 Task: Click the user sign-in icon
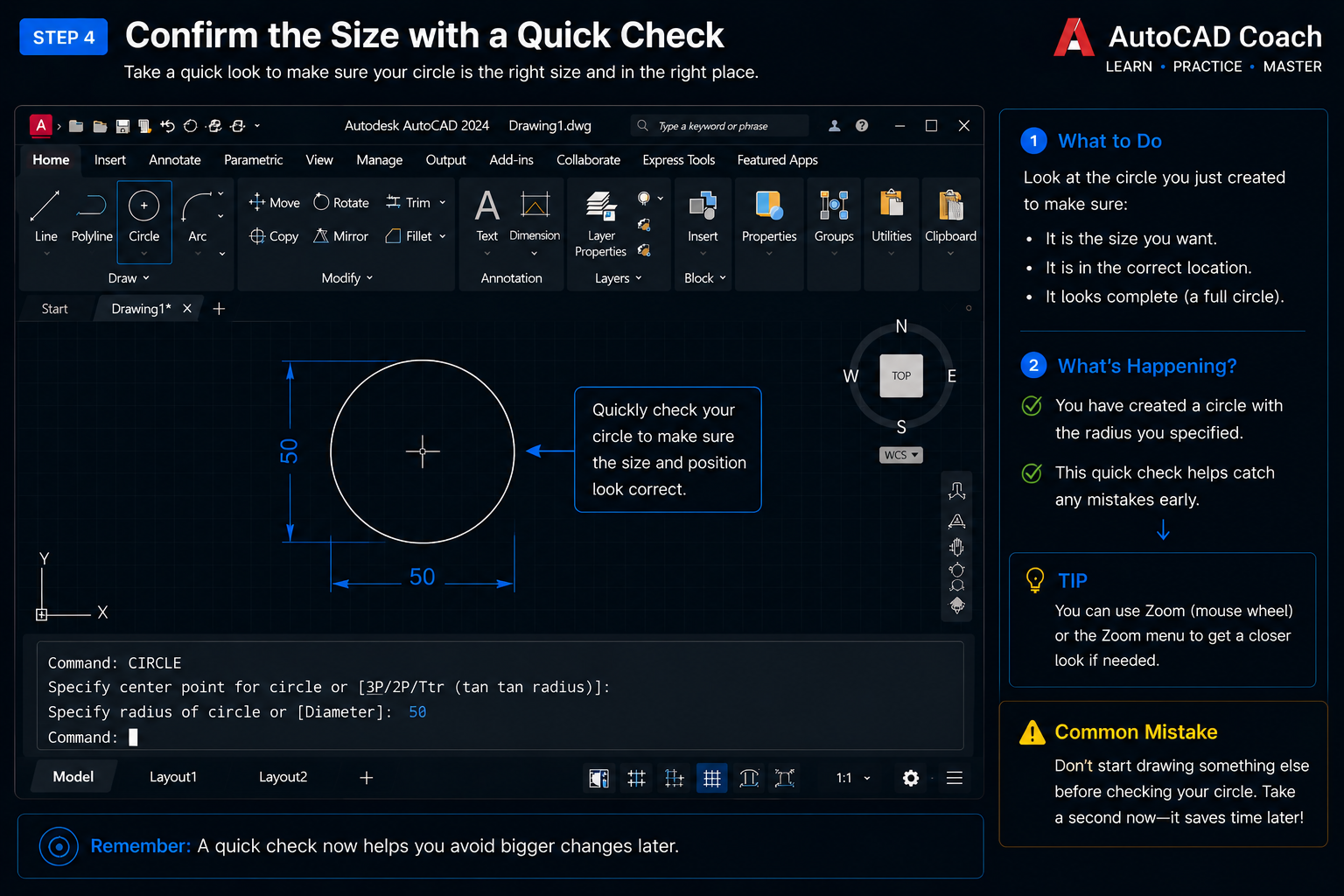[835, 126]
